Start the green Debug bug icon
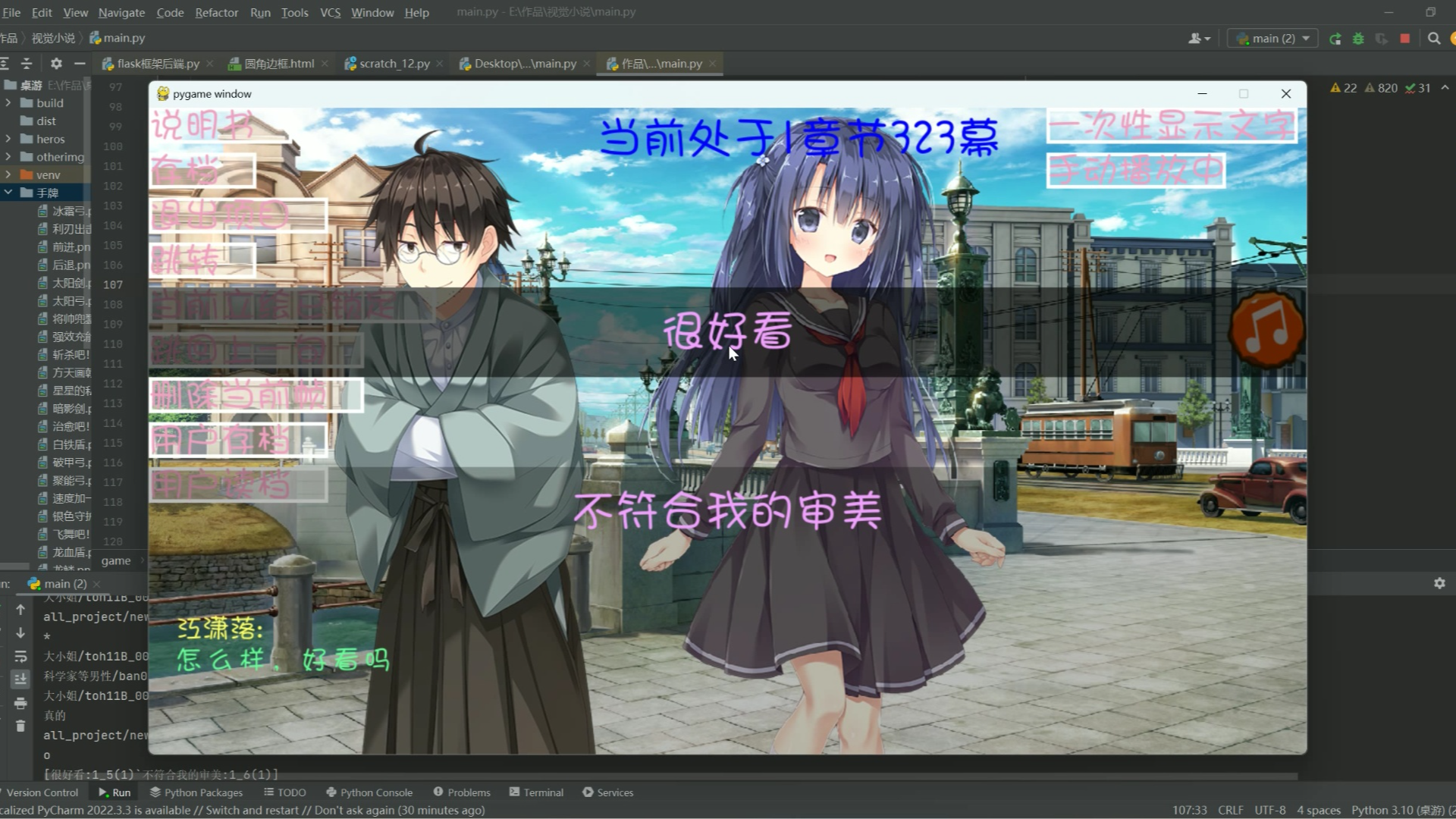The width and height of the screenshot is (1456, 819). click(1358, 39)
